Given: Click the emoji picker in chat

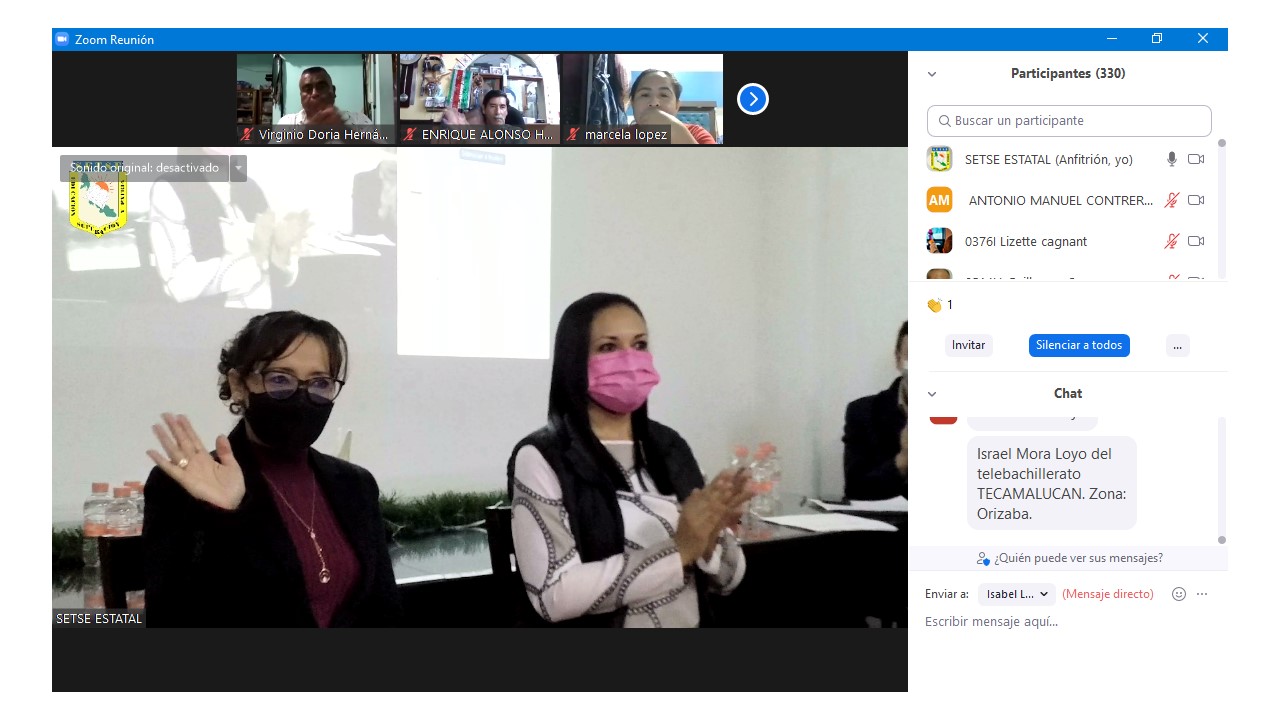Looking at the screenshot, I should tap(1178, 594).
